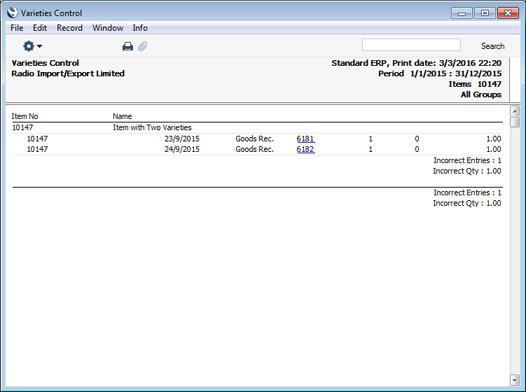Click the date 23/9/2015
This screenshot has width=526, height=392.
(x=182, y=139)
